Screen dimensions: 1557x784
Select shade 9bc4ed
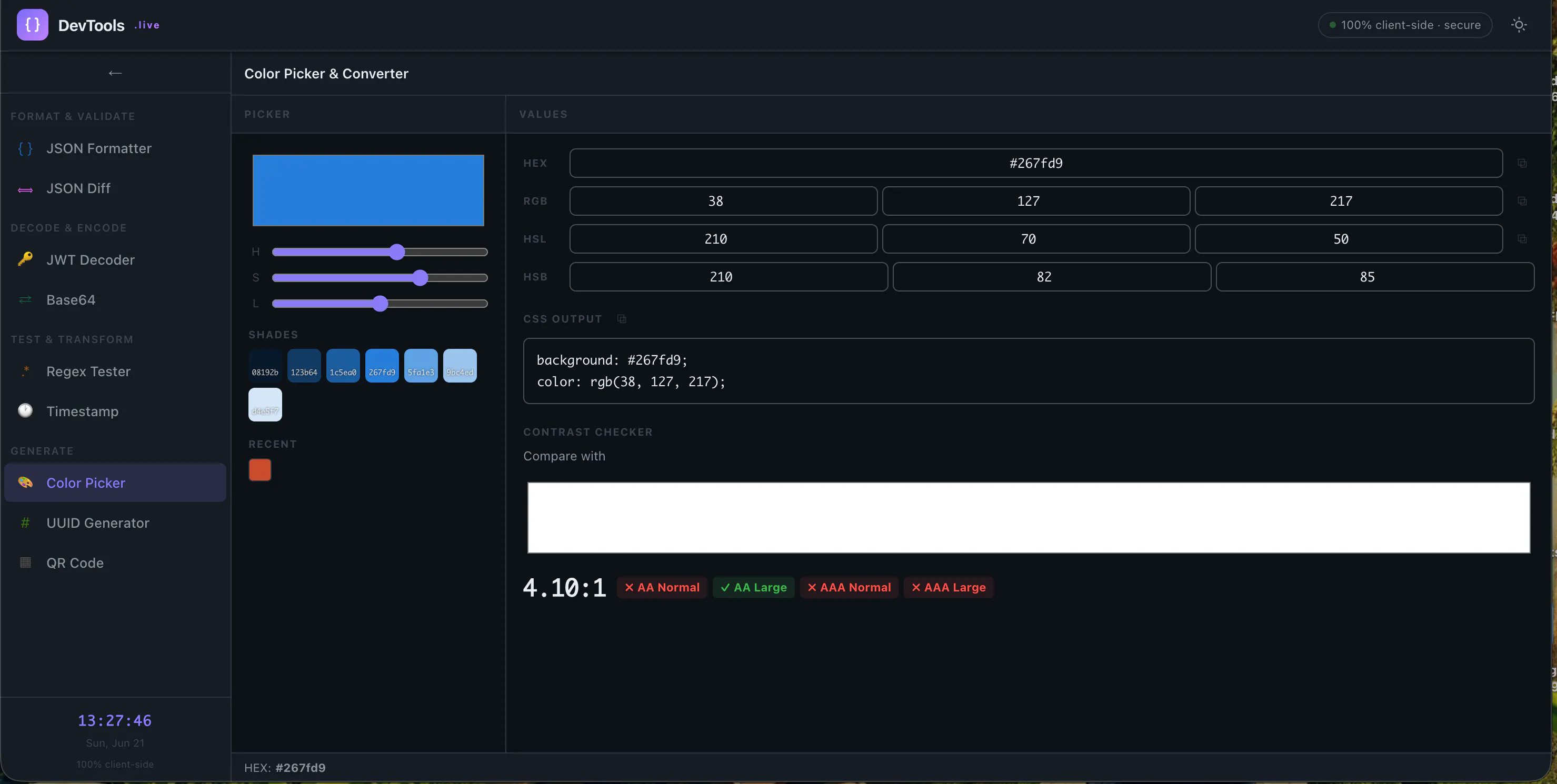click(x=460, y=365)
